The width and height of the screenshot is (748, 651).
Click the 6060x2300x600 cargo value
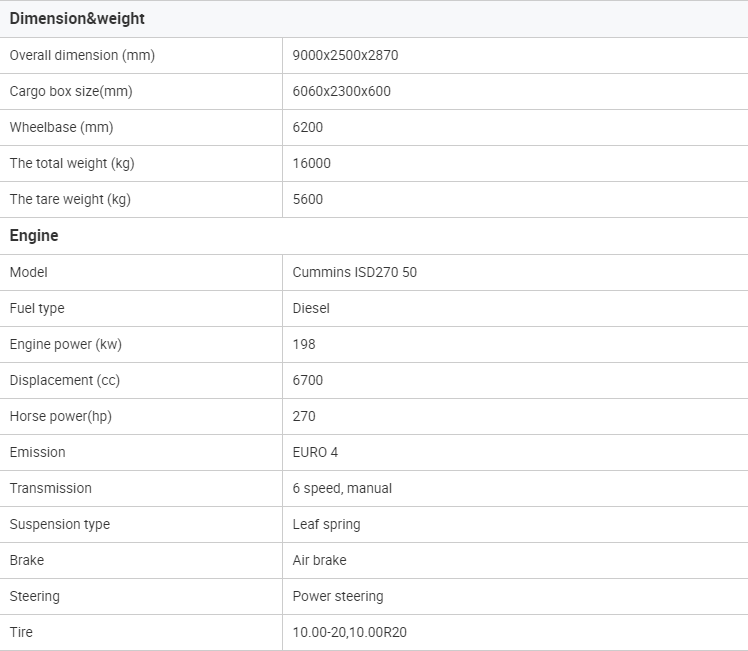click(341, 91)
